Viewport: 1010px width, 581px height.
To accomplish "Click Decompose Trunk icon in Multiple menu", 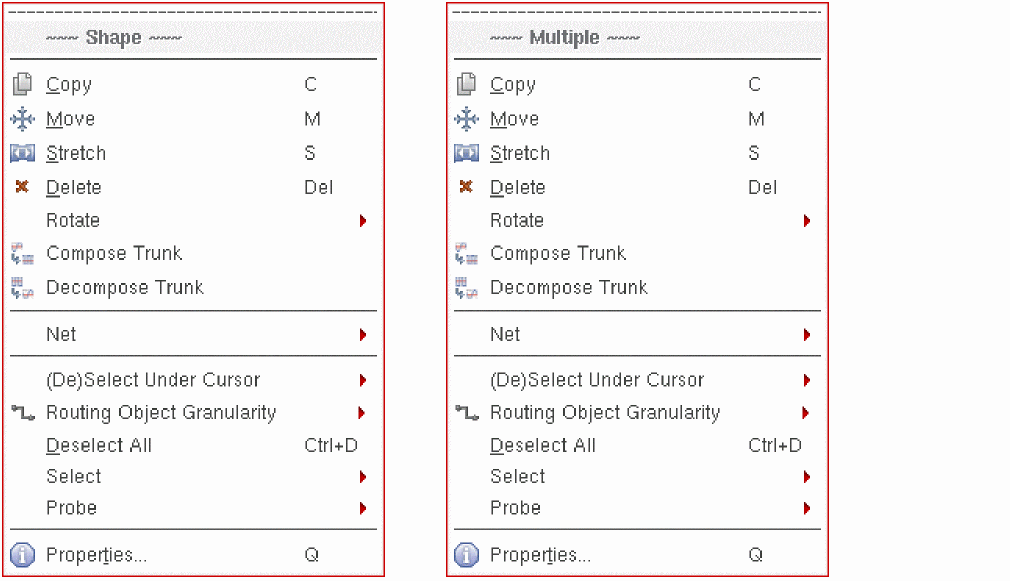I will point(466,288).
